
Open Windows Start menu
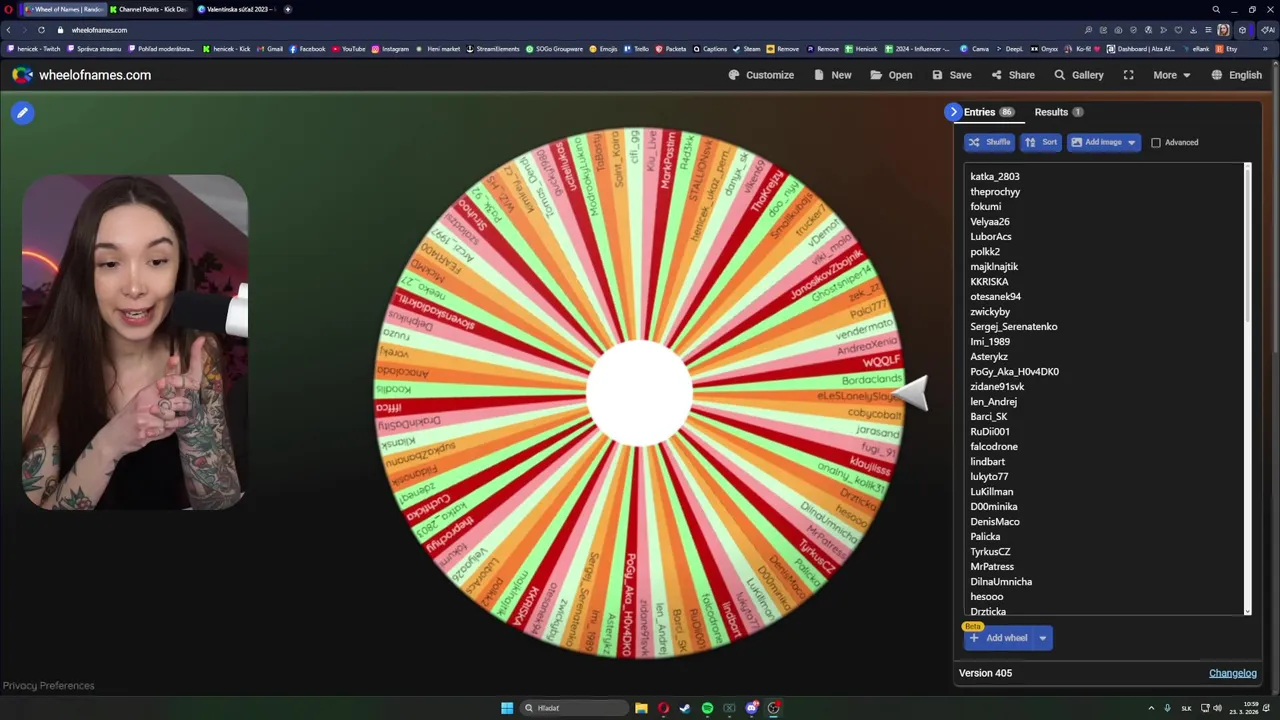click(507, 708)
